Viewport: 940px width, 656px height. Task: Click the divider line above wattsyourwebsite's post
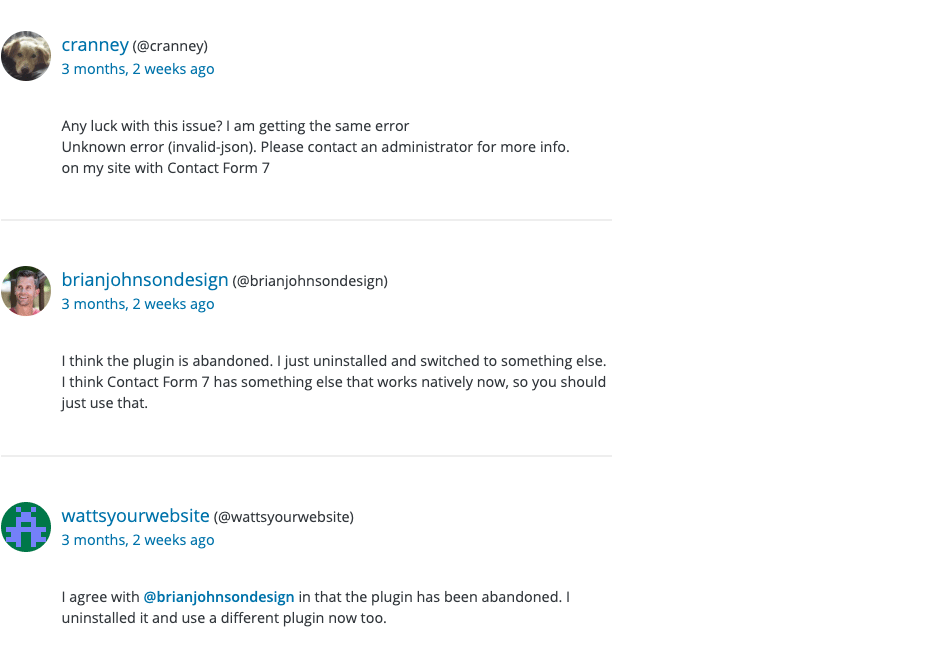click(x=306, y=456)
